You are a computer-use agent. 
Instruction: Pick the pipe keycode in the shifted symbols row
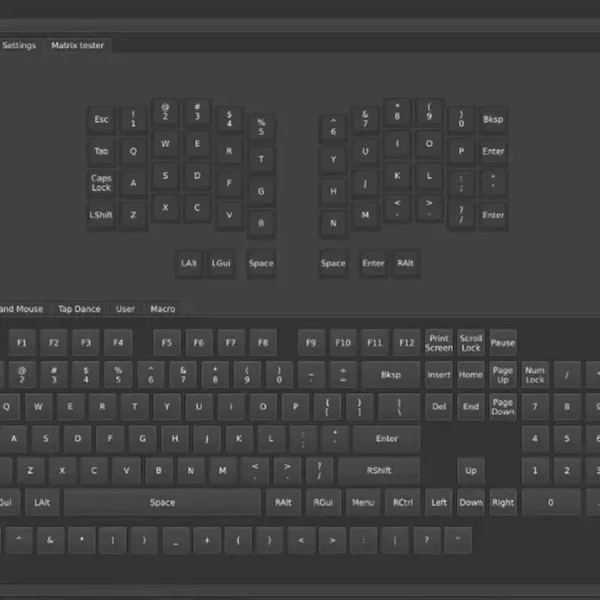(395, 540)
